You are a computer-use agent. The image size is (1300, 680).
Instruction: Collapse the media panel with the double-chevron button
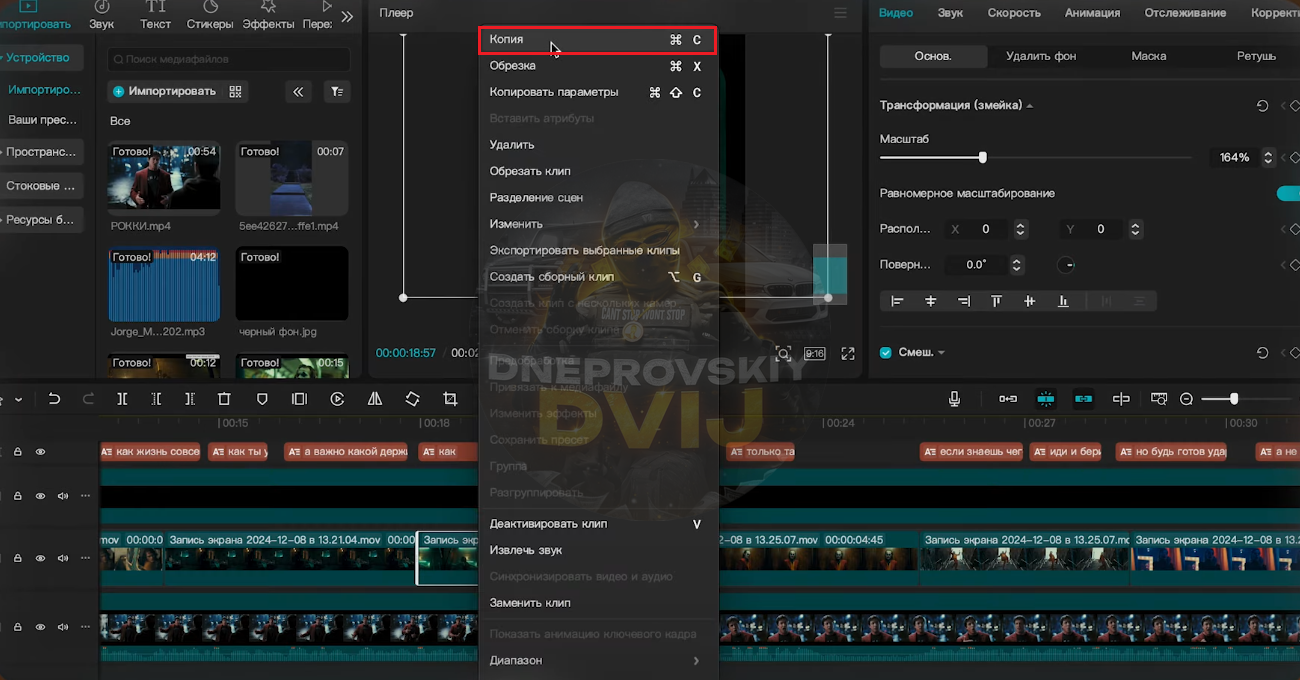tap(298, 91)
